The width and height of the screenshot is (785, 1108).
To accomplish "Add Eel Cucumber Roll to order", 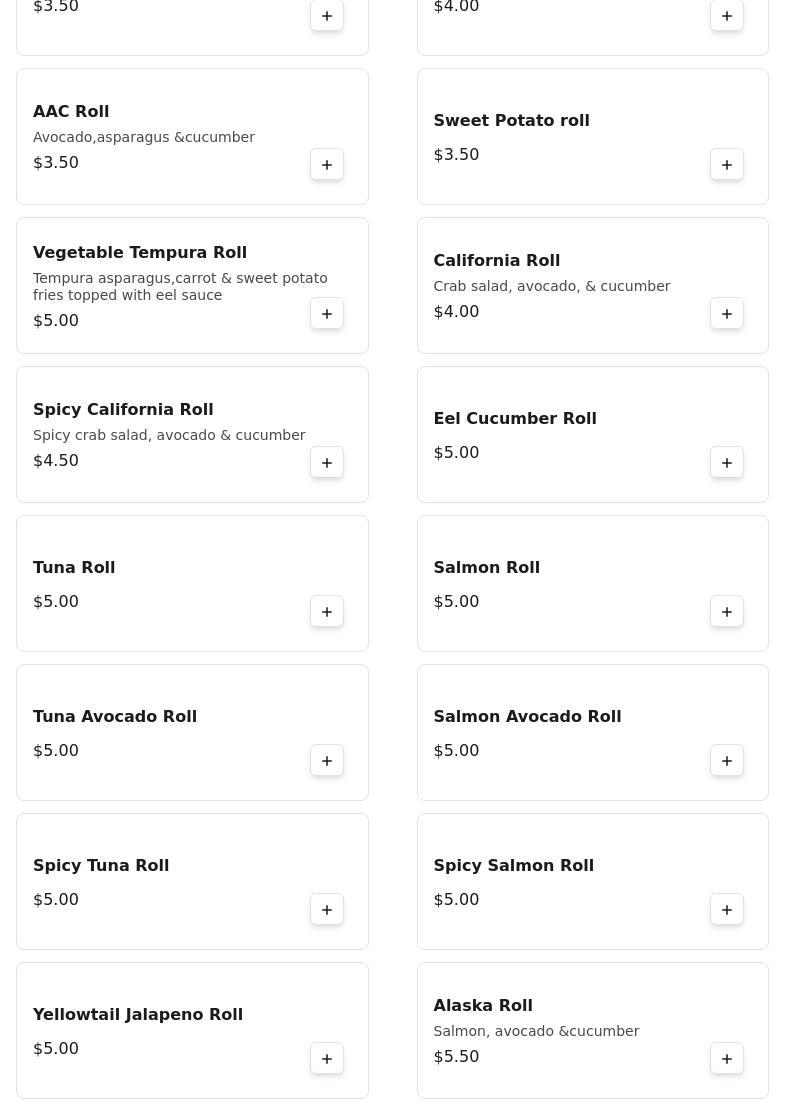I will (x=727, y=462).
